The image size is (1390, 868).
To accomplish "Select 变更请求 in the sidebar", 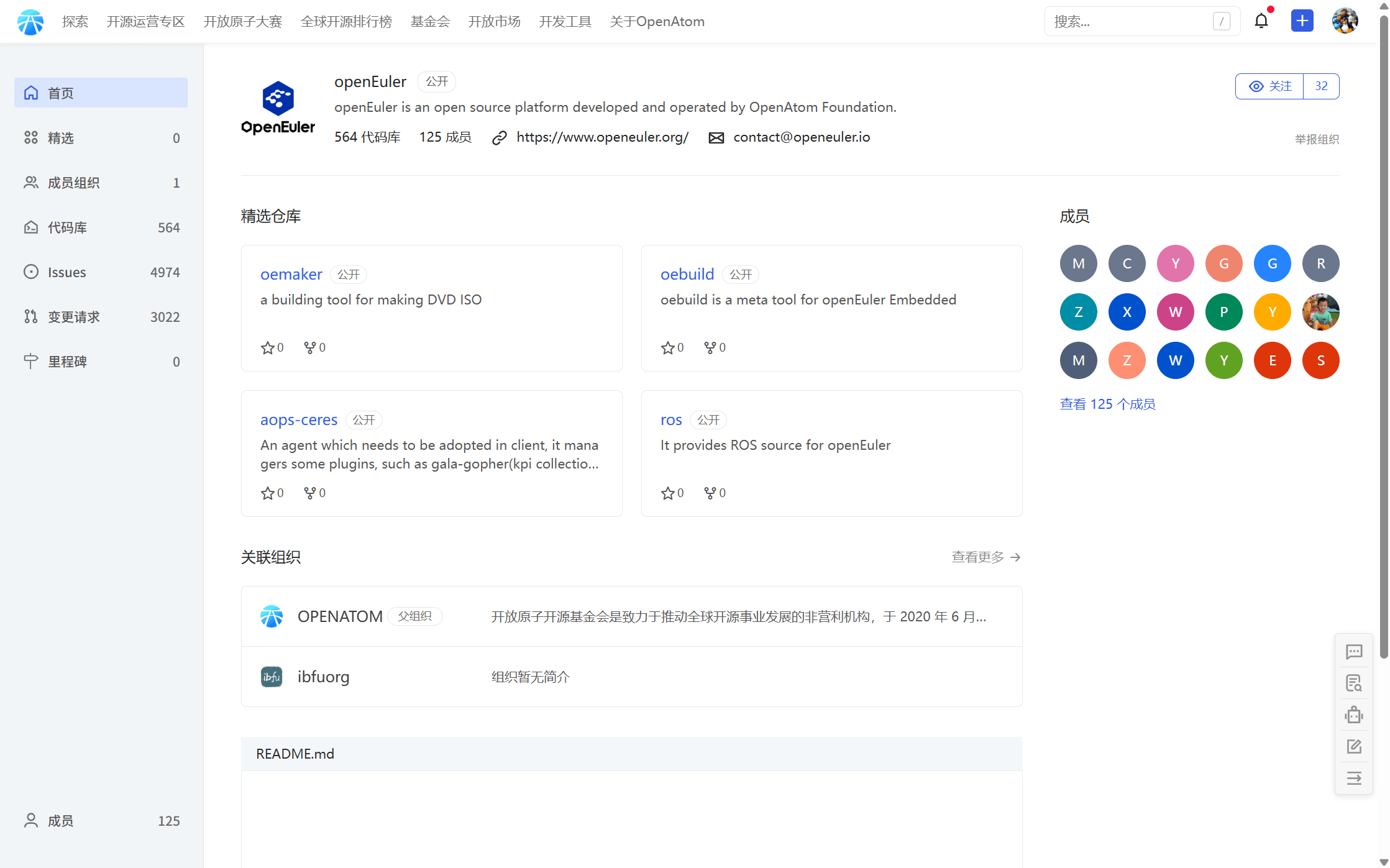I will 101,317.
